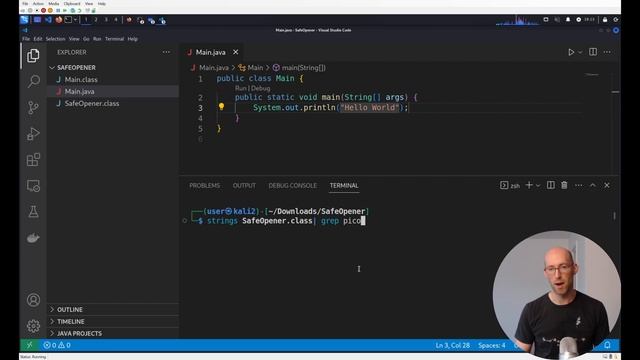Click the Debug CodeLens above main method

coord(260,88)
